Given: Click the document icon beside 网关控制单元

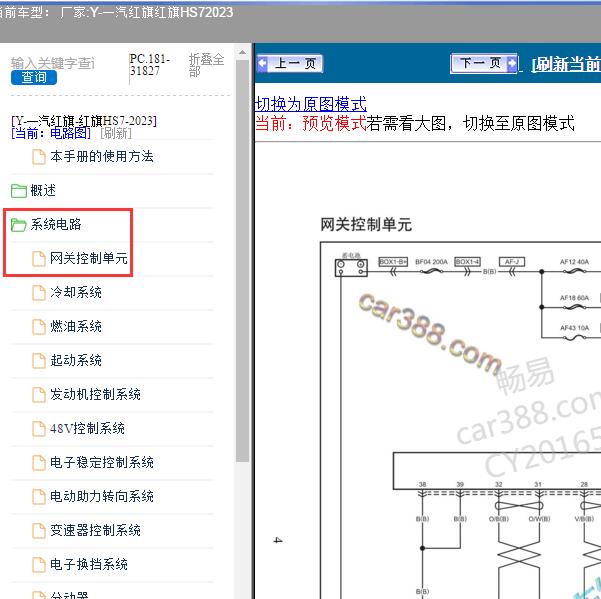Looking at the screenshot, I should [38, 259].
